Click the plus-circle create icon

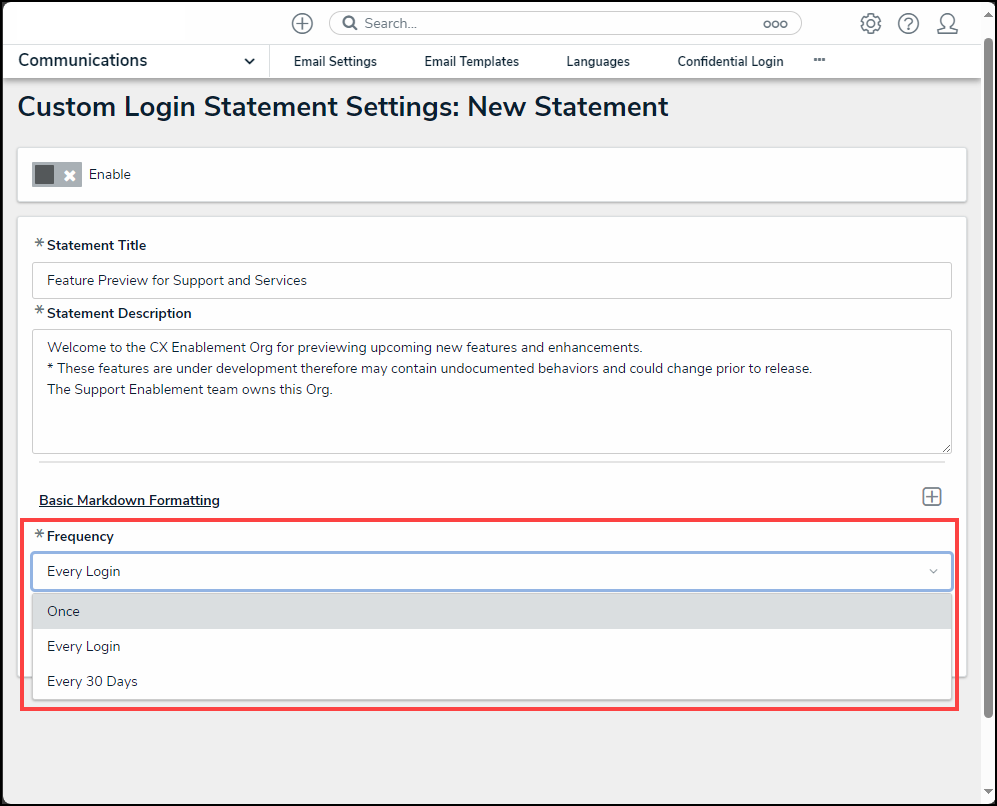302,24
